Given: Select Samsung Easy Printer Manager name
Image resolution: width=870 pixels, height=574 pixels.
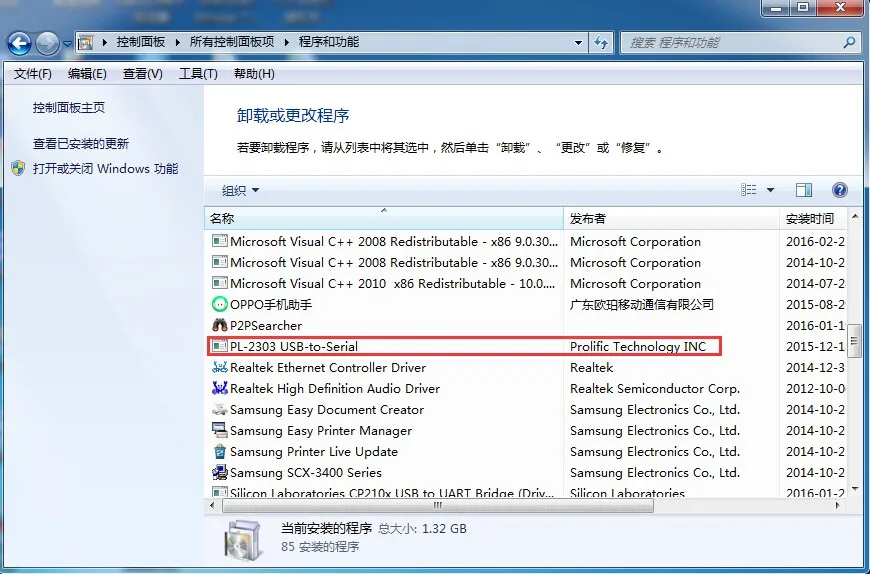Looking at the screenshot, I should [321, 431].
